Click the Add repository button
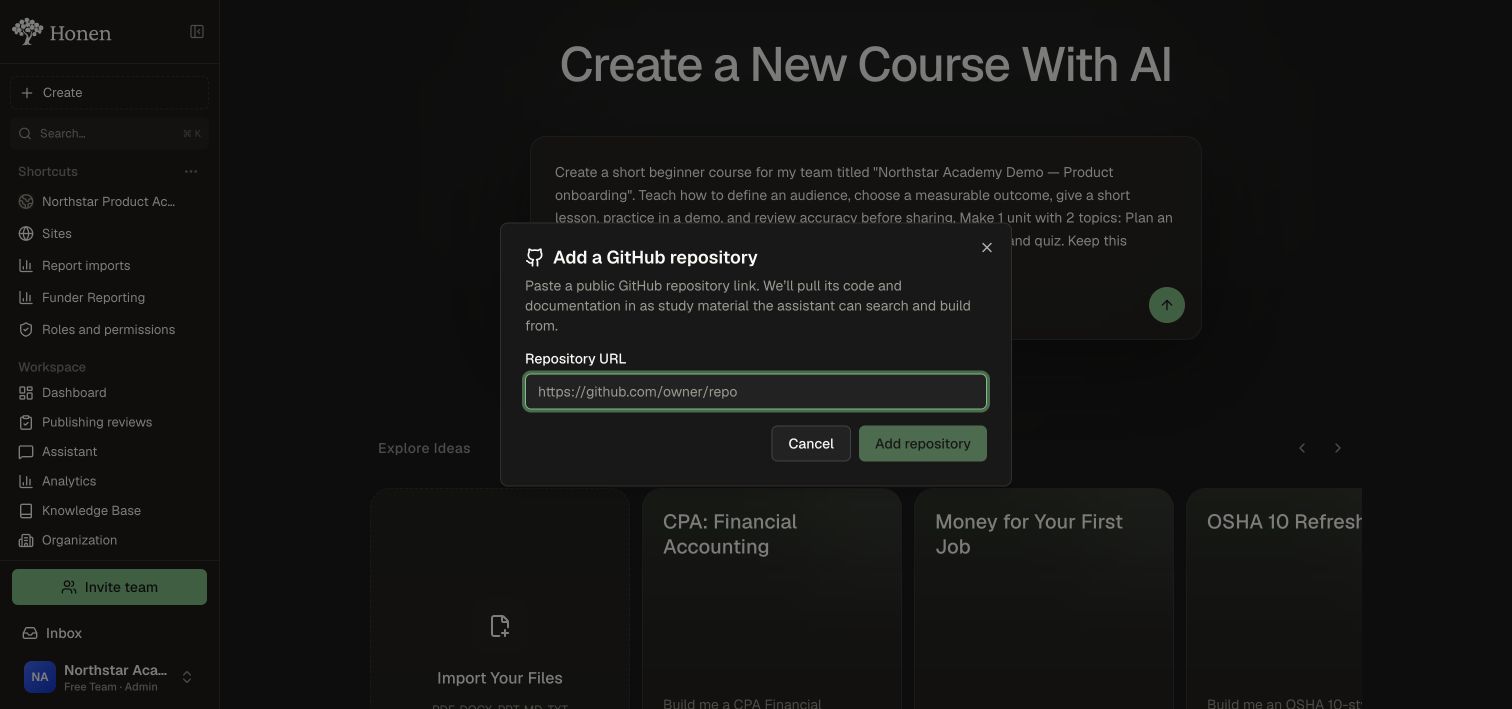Image resolution: width=1512 pixels, height=709 pixels. coord(923,443)
